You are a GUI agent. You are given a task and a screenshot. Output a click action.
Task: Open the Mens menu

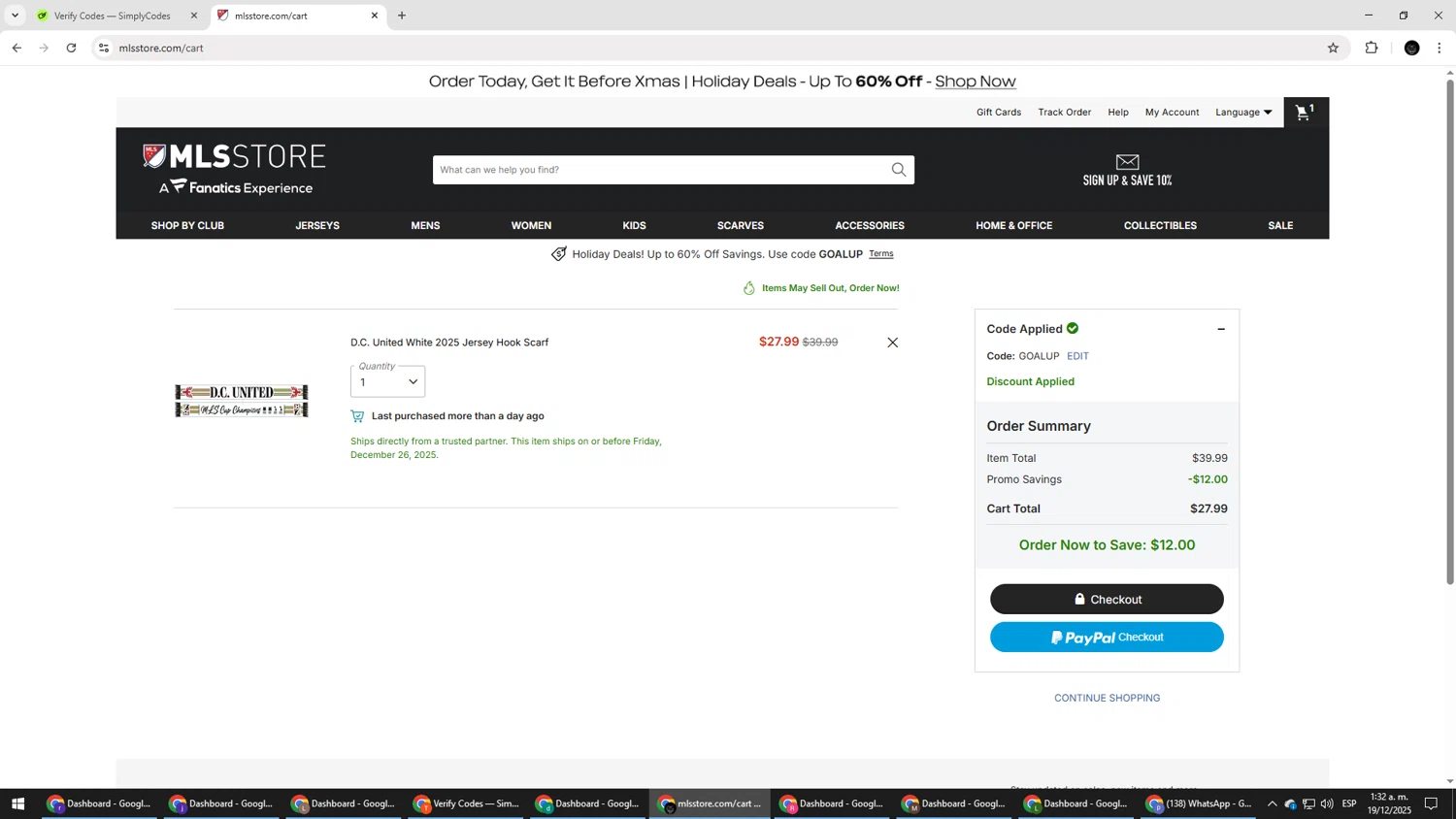(x=425, y=226)
